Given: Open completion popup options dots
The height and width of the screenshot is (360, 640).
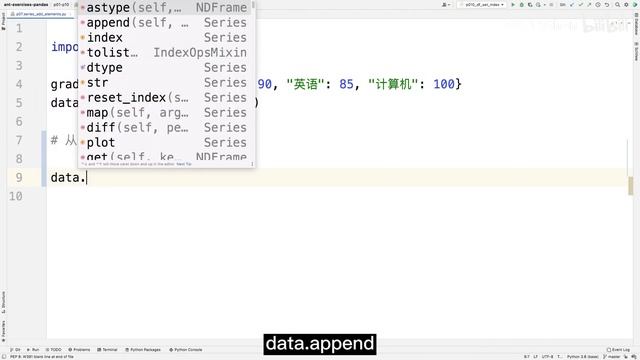Looking at the screenshot, I should pos(252,164).
